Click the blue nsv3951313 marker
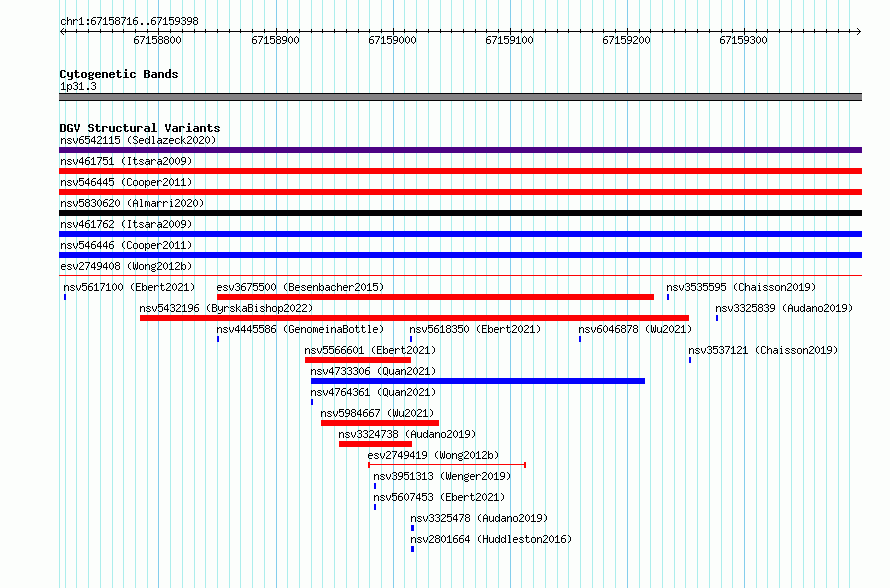 click(375, 486)
